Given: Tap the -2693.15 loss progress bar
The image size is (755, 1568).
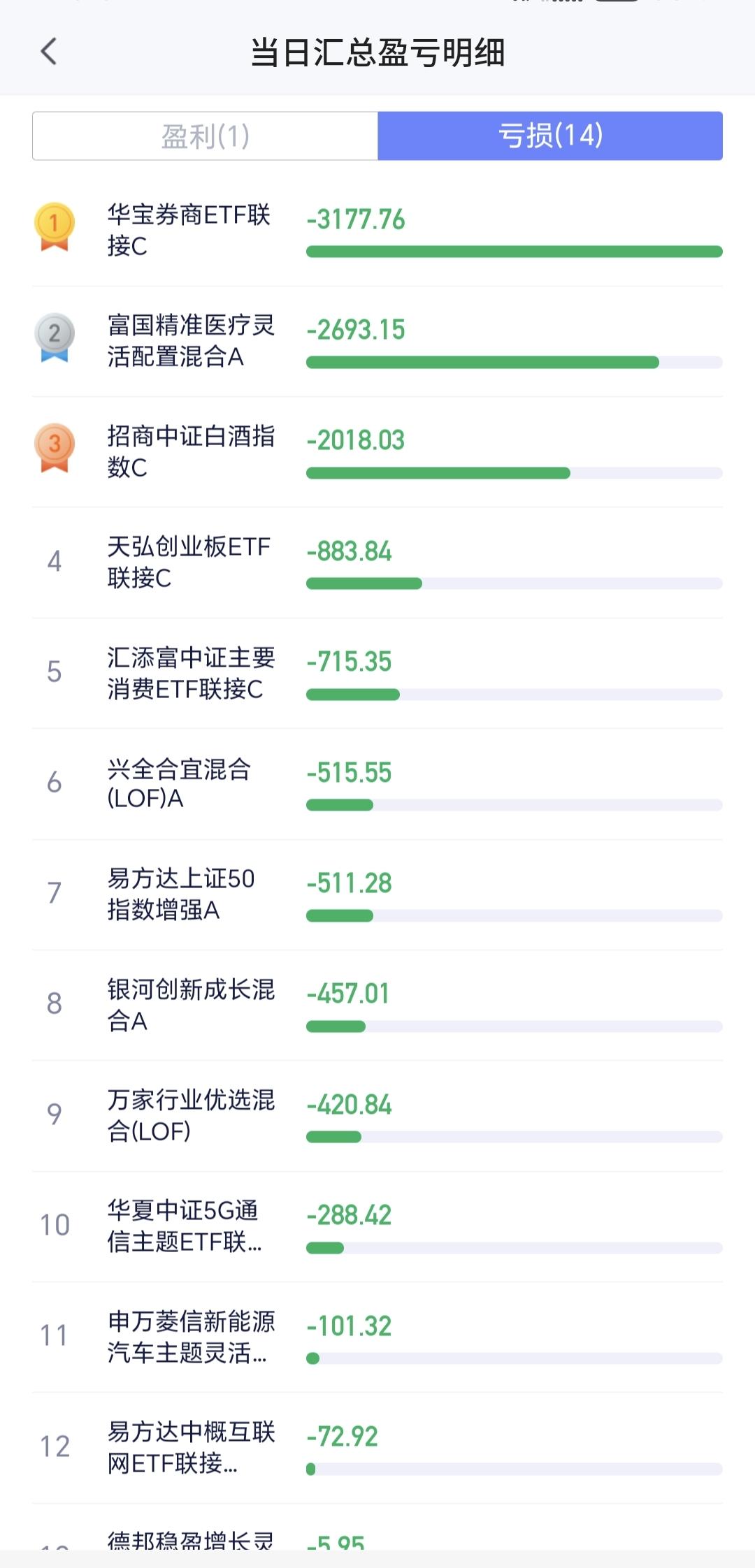Looking at the screenshot, I should [482, 362].
